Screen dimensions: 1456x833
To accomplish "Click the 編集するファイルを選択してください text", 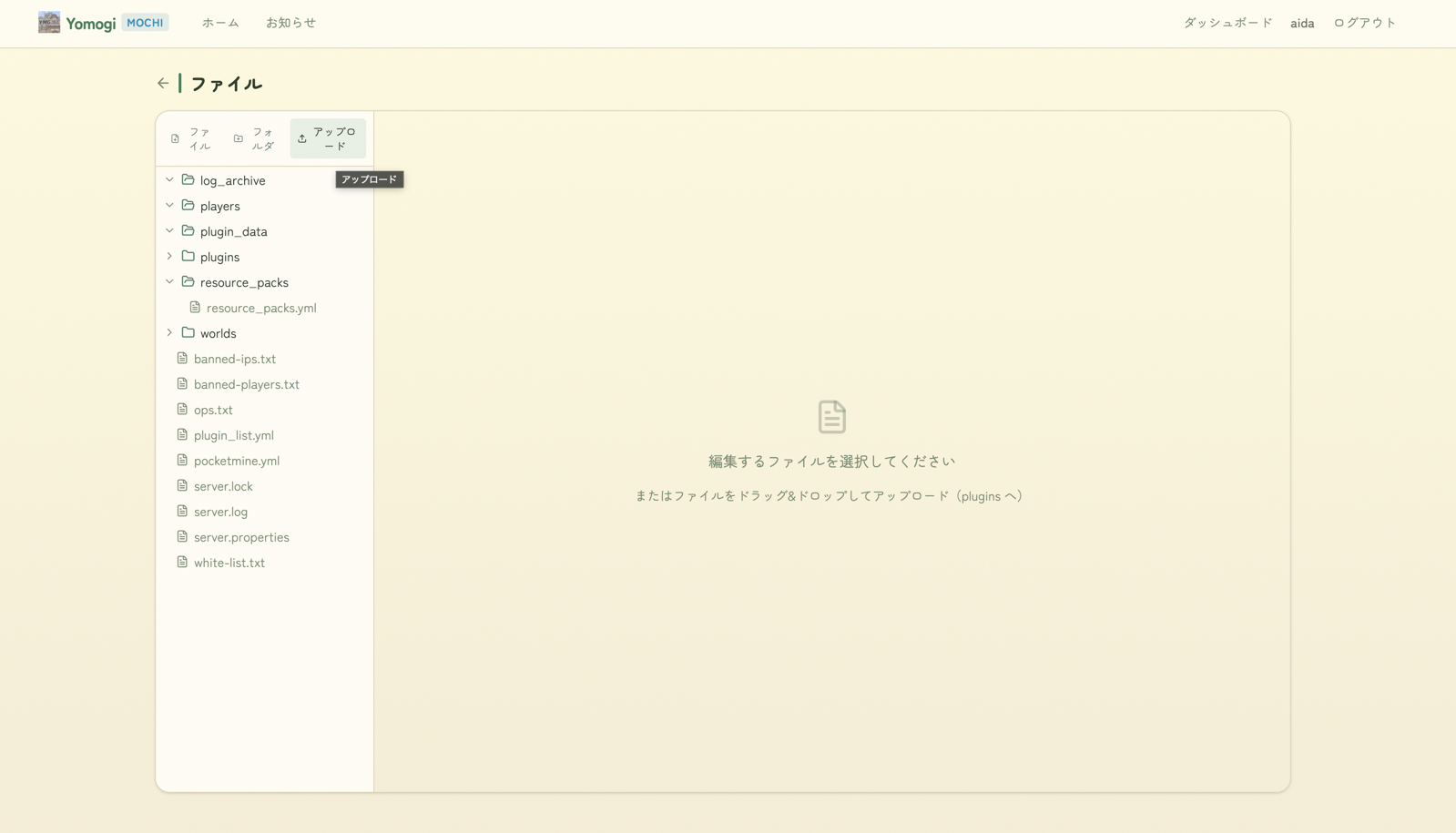I will 832,462.
